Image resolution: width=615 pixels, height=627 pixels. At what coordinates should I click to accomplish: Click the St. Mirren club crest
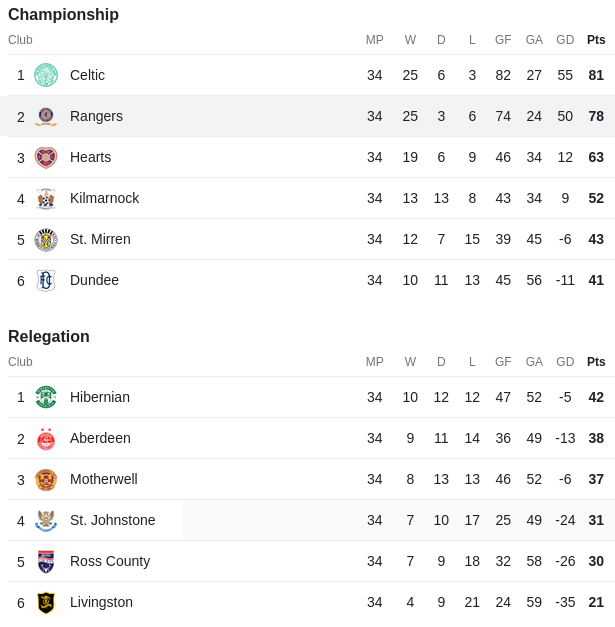tap(46, 240)
